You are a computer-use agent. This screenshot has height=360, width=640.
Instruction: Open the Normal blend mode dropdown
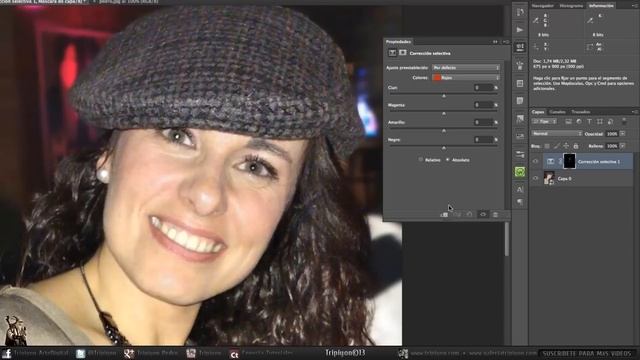[556, 133]
